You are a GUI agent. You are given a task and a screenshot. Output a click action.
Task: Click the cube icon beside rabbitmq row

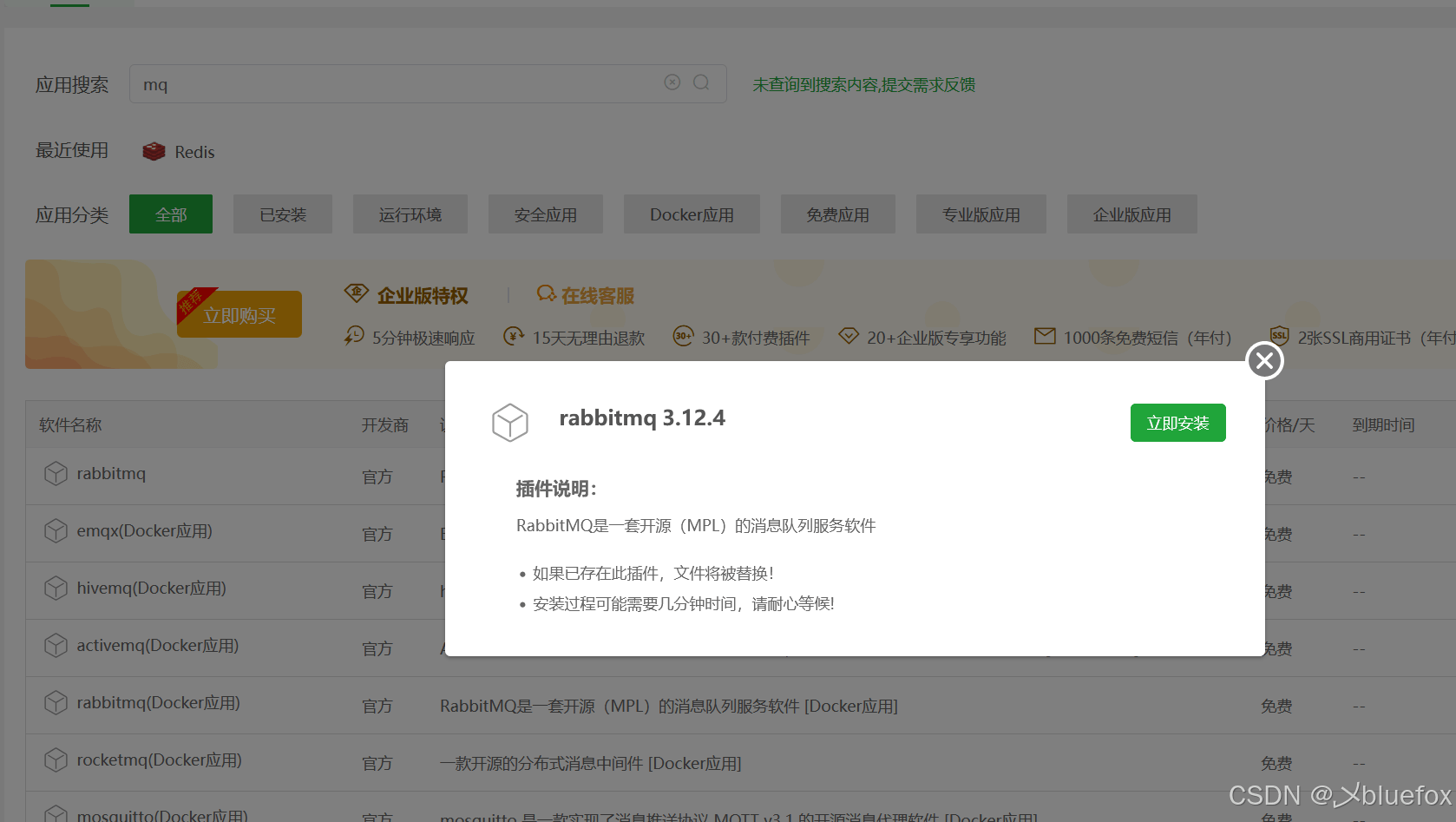pos(56,473)
